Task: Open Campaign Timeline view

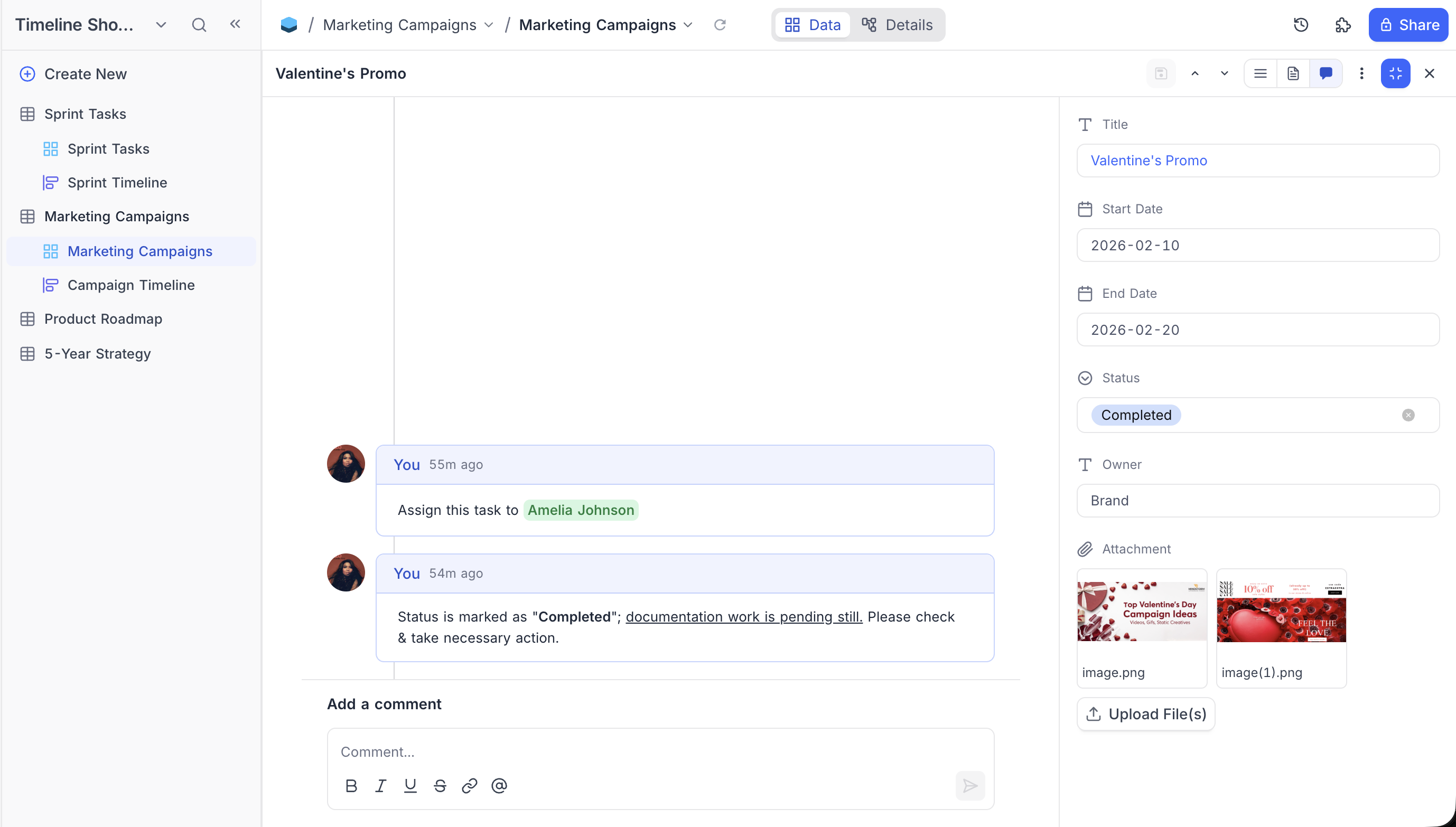Action: (x=130, y=285)
